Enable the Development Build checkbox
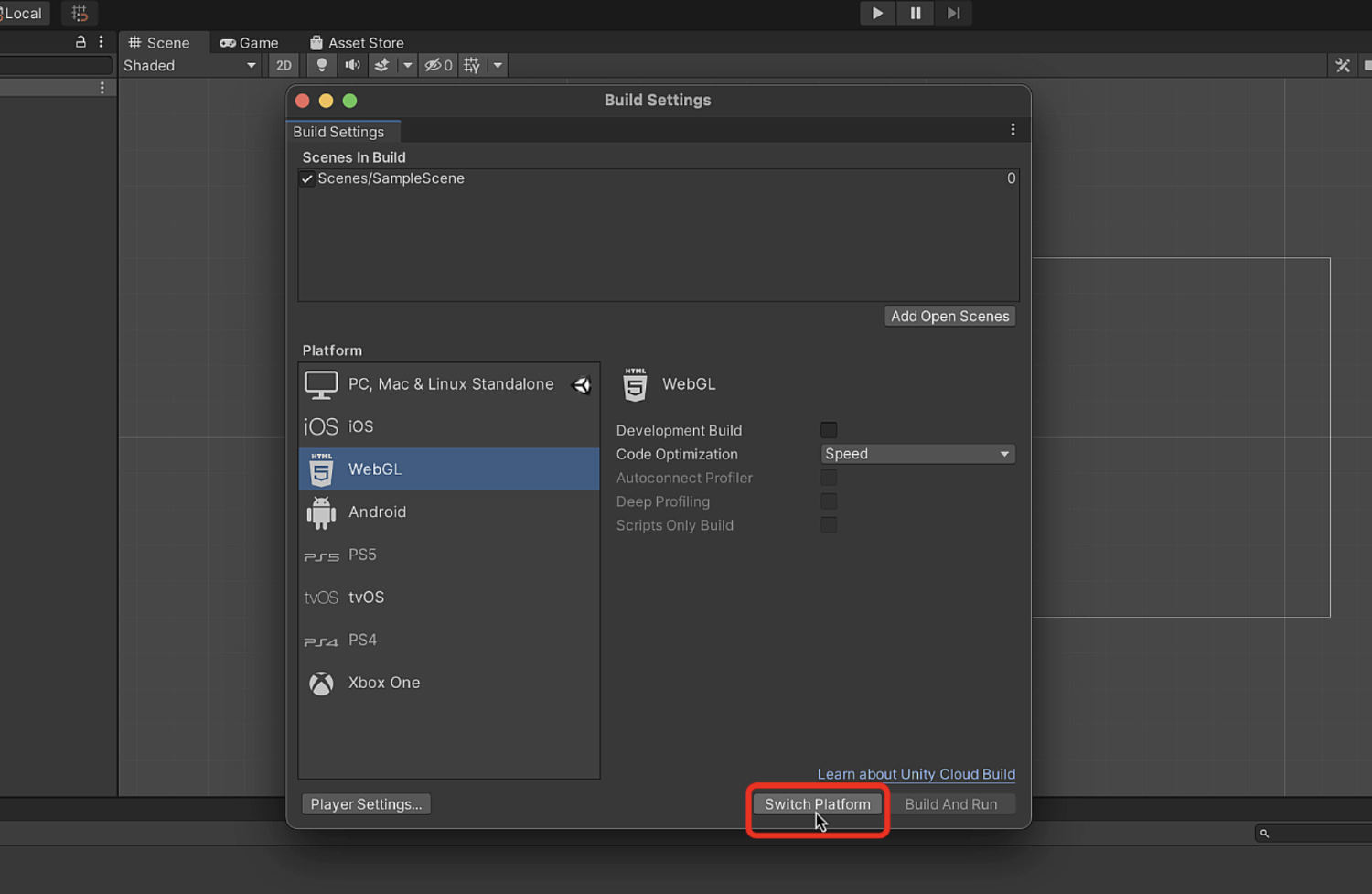This screenshot has width=1372, height=894. click(829, 430)
